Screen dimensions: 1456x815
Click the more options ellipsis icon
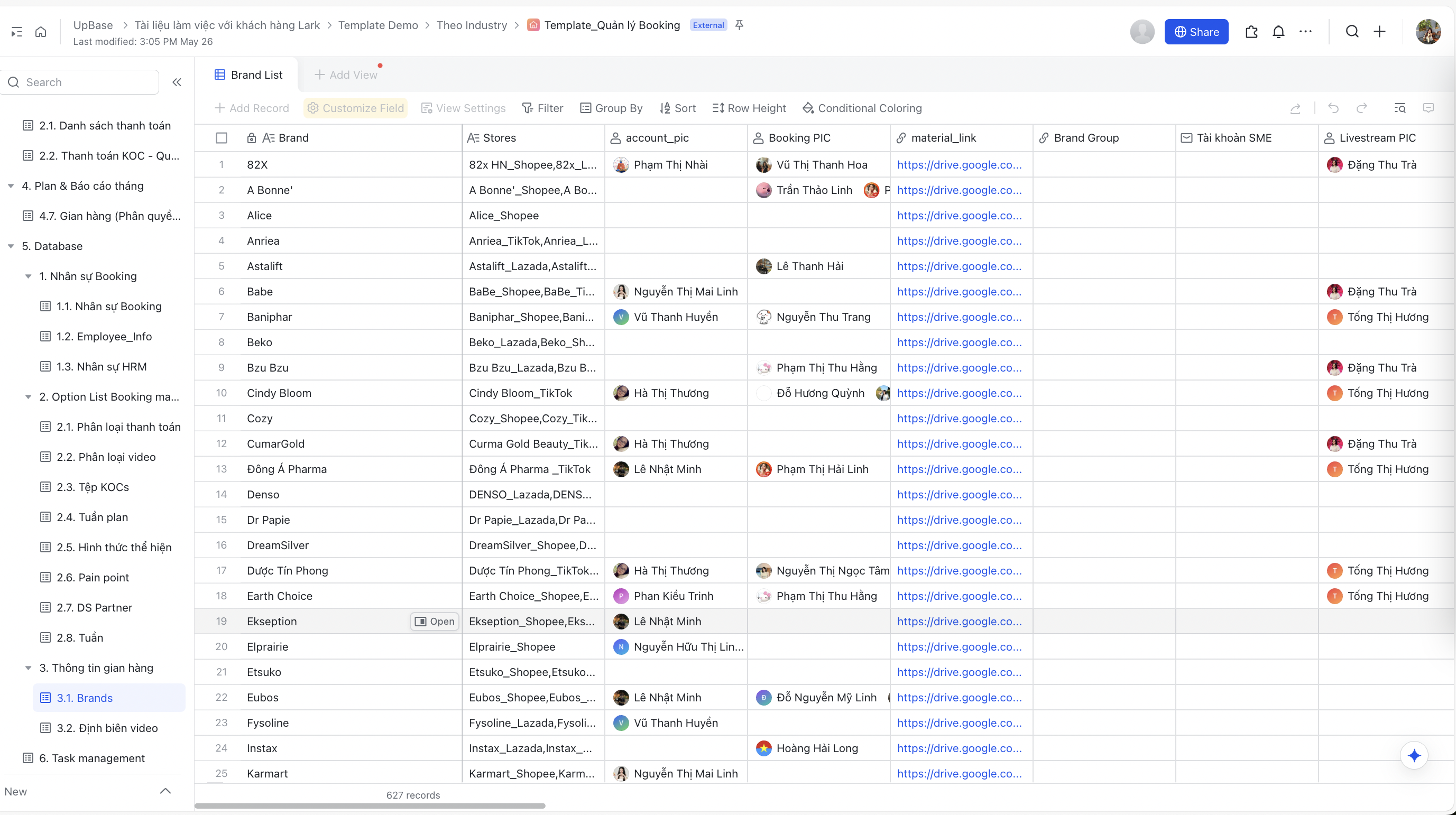(1306, 32)
